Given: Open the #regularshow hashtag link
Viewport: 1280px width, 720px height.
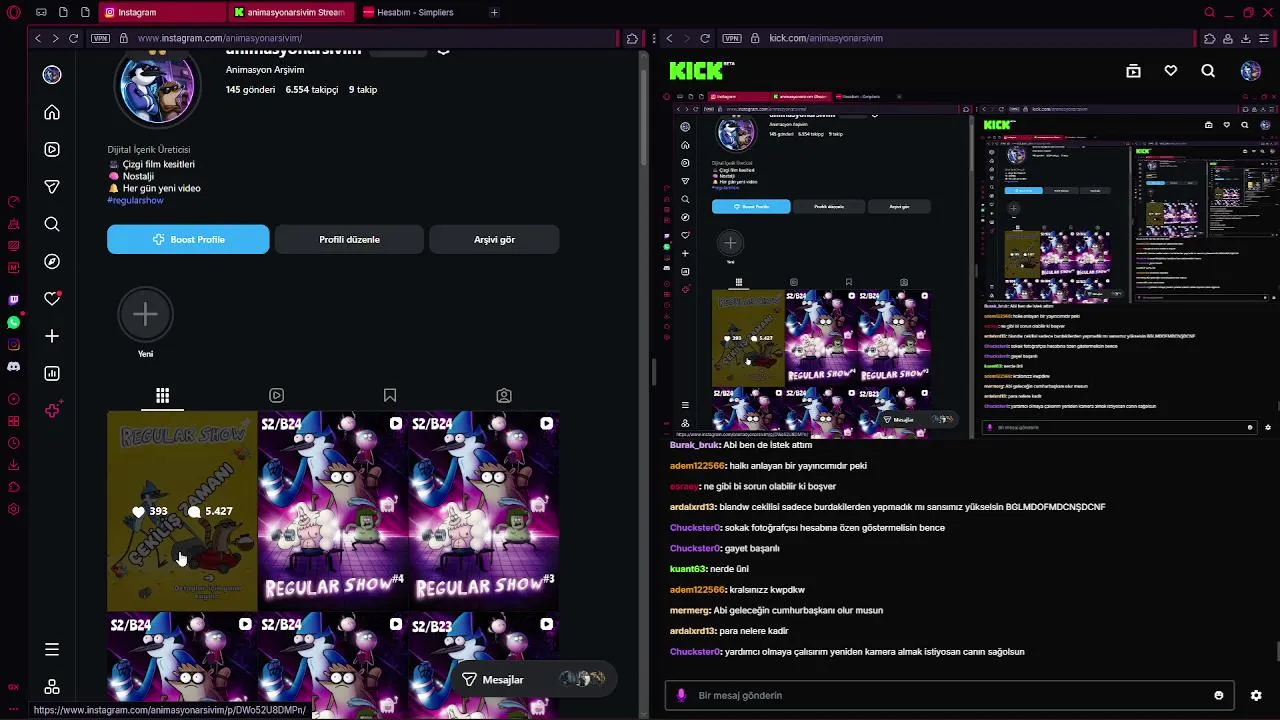Looking at the screenshot, I should click(135, 200).
